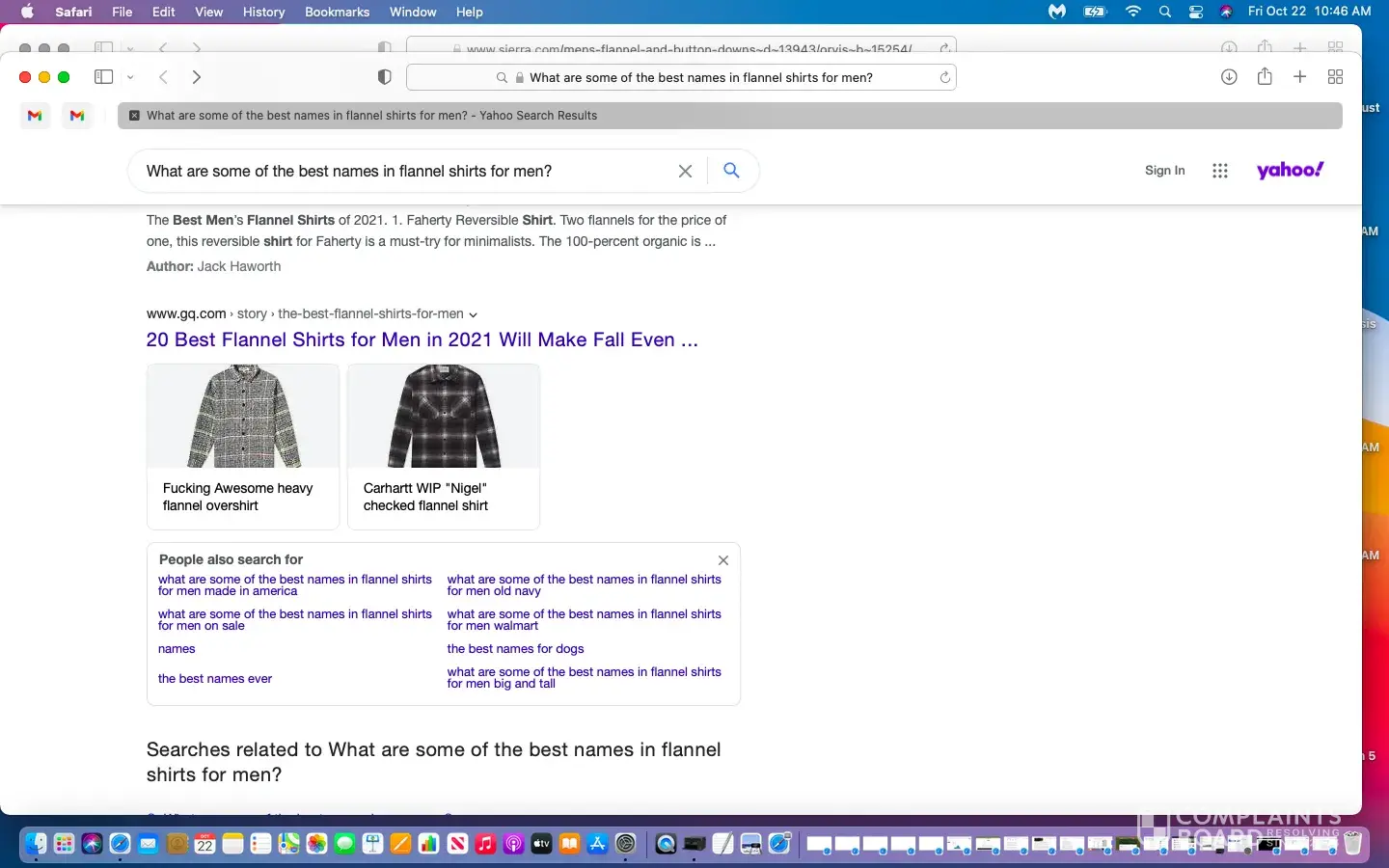1389x868 pixels.
Task: Dismiss the People also search for box
Action: 723,560
